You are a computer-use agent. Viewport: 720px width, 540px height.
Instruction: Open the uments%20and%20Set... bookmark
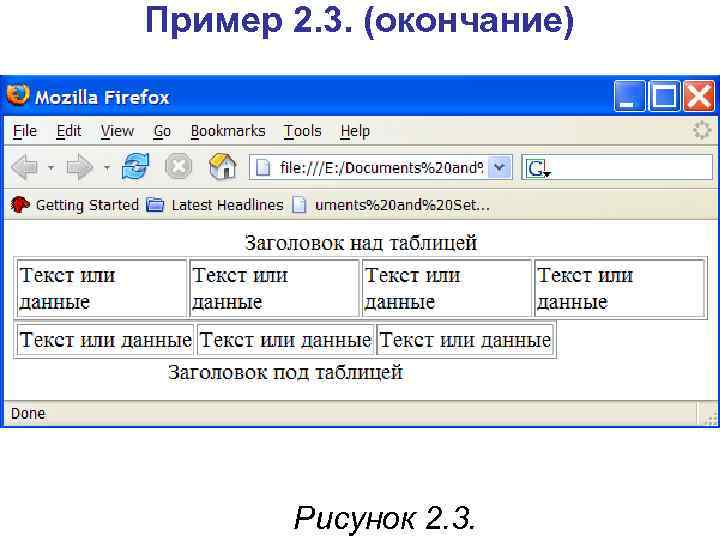(391, 205)
